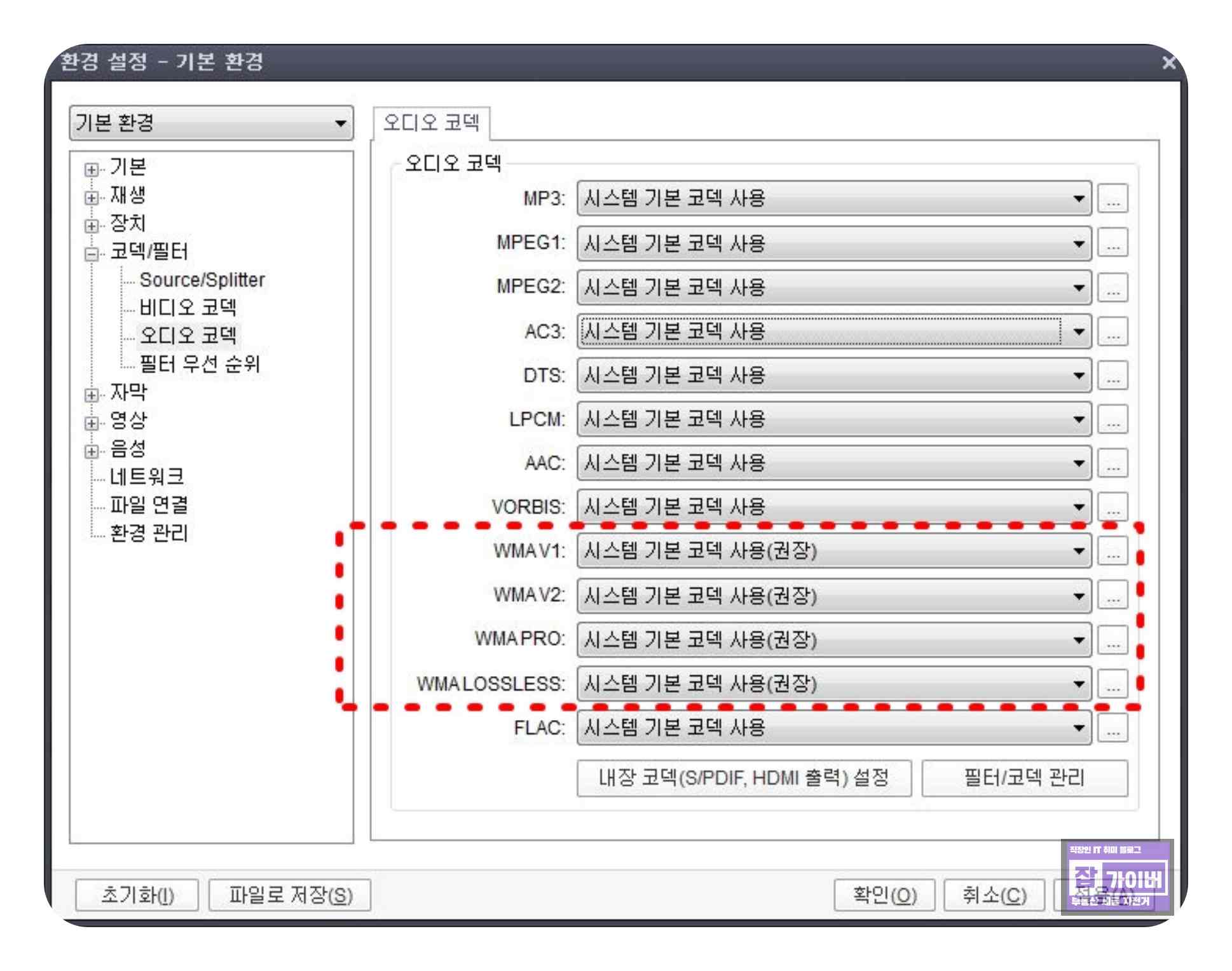Open the MPEG1 codec dropdown
The image size is (1232, 971).
[x=833, y=243]
